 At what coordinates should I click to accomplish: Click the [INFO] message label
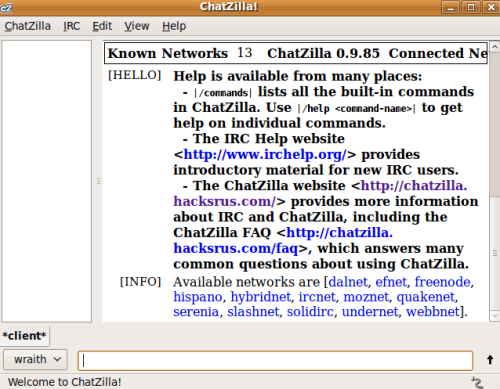140,282
